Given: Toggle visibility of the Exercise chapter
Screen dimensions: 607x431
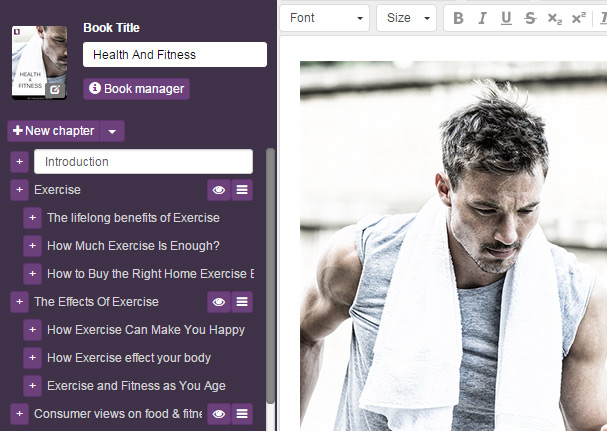Looking at the screenshot, I should (x=219, y=189).
